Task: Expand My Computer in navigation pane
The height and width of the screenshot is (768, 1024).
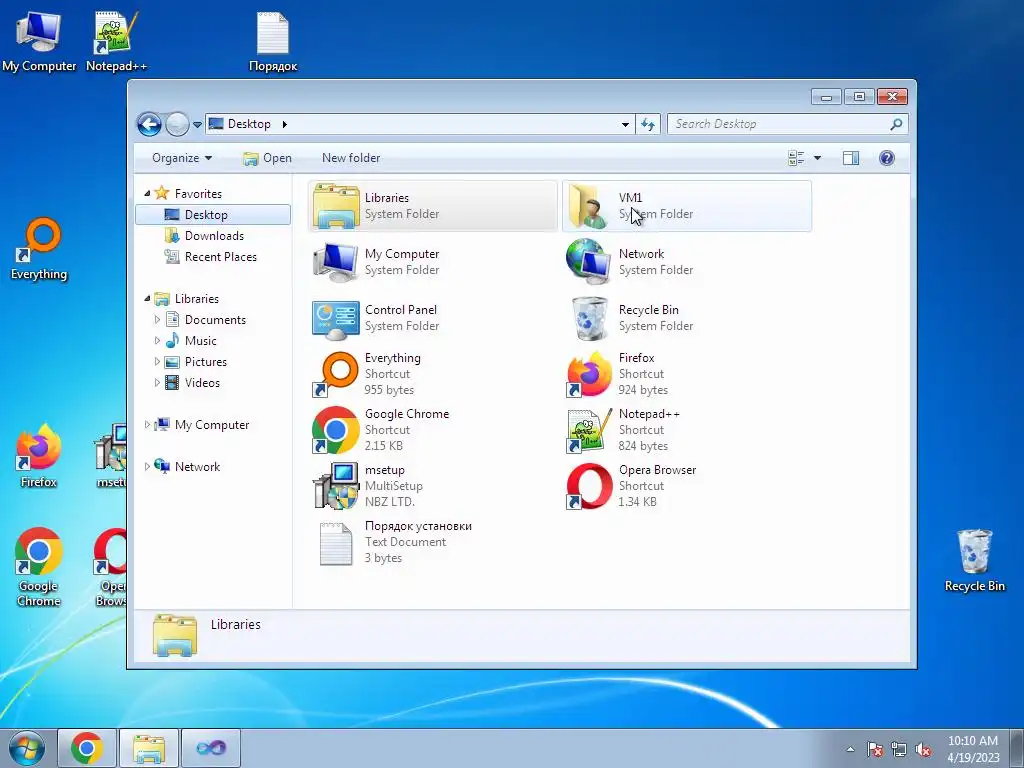Action: click(x=148, y=424)
